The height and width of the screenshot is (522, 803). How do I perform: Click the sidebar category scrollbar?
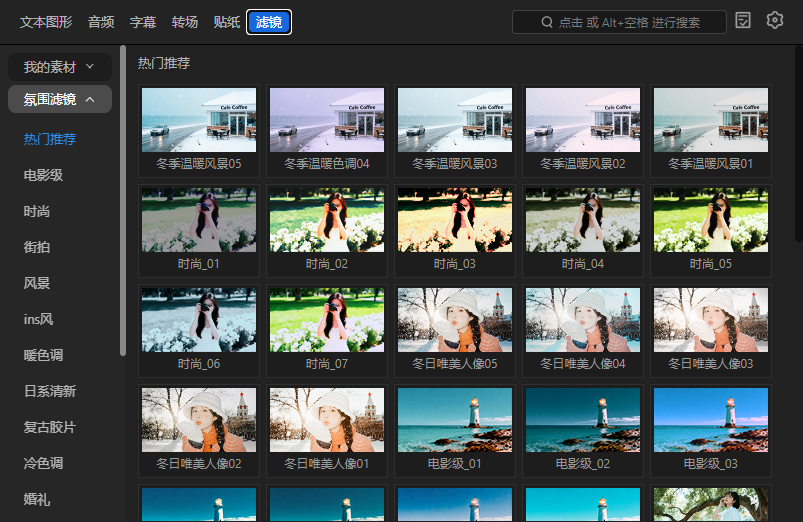point(123,200)
